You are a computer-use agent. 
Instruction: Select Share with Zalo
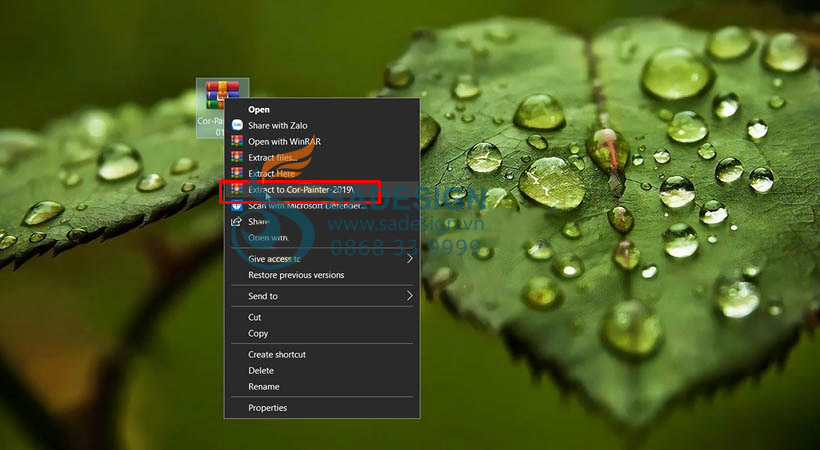(277, 125)
